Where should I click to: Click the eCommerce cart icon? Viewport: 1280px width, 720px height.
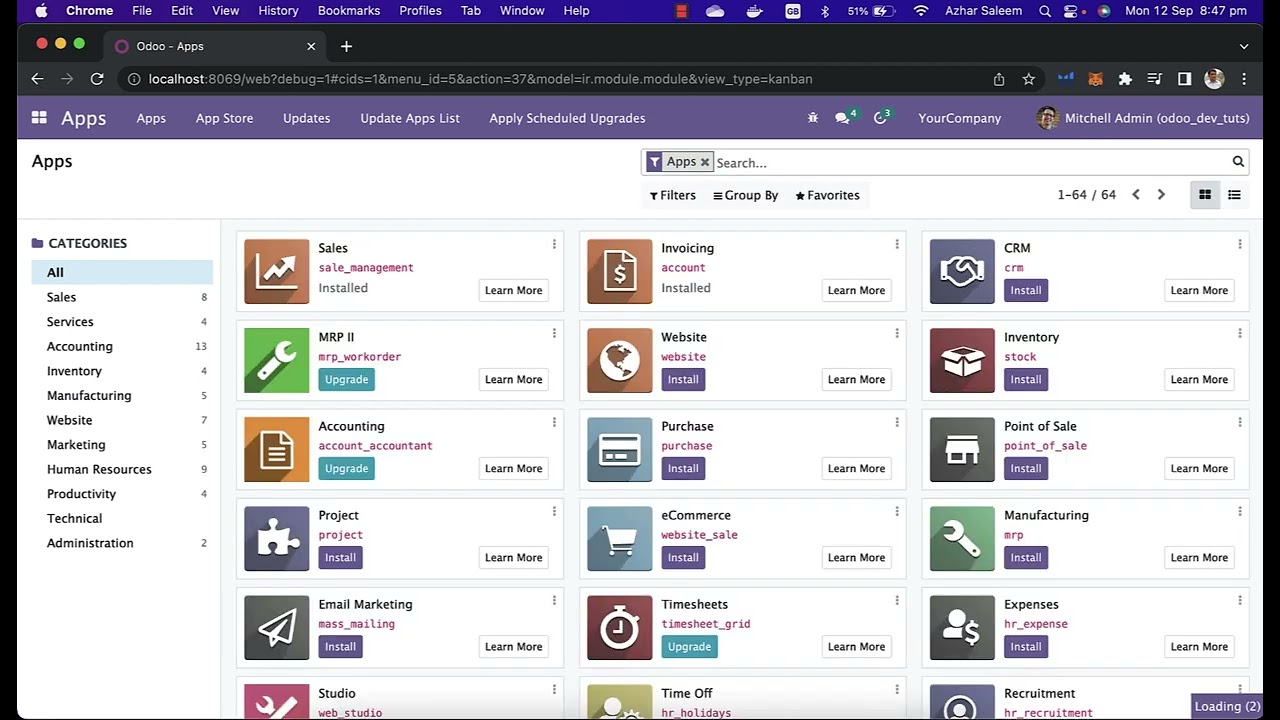click(x=619, y=539)
